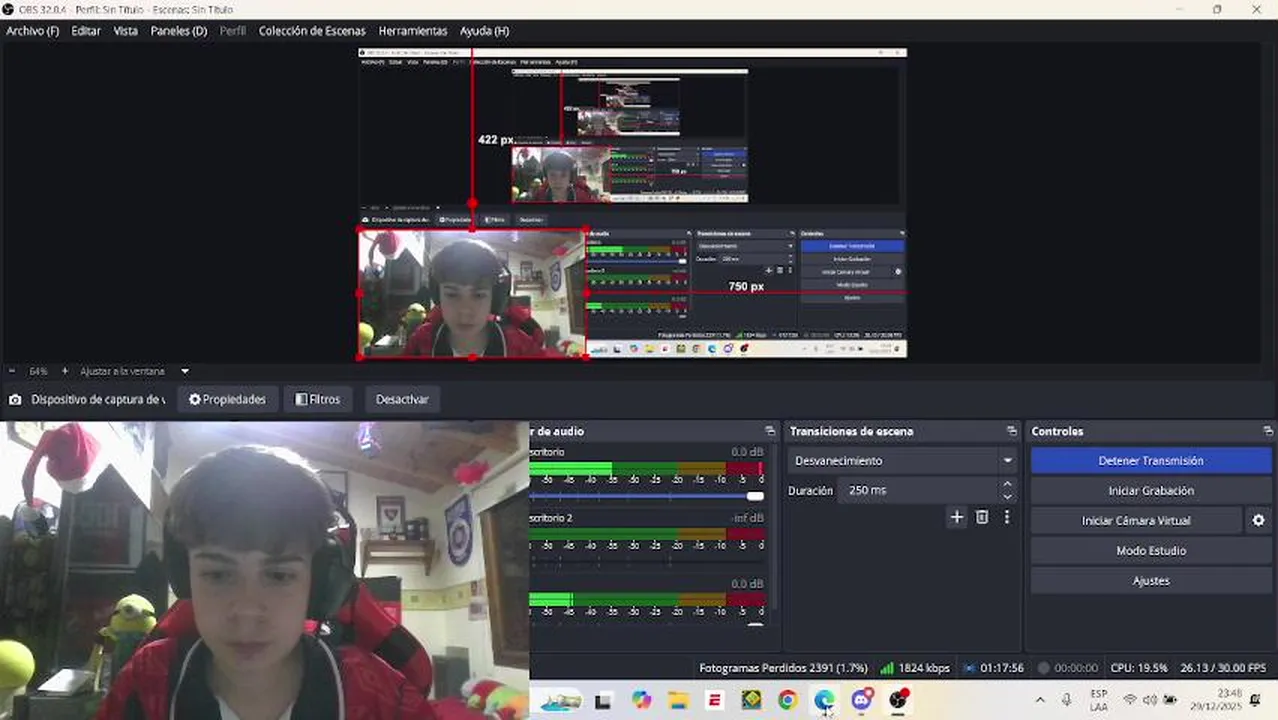
Task: Show hidden tray icons with the chevron
Action: (1040, 700)
